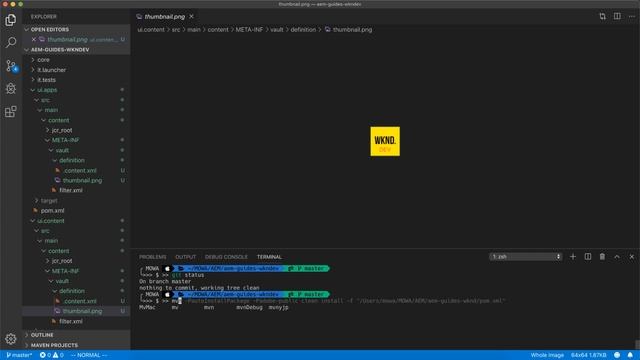Open the Search view in activity bar
The width and height of the screenshot is (640, 360).
tap(11, 42)
